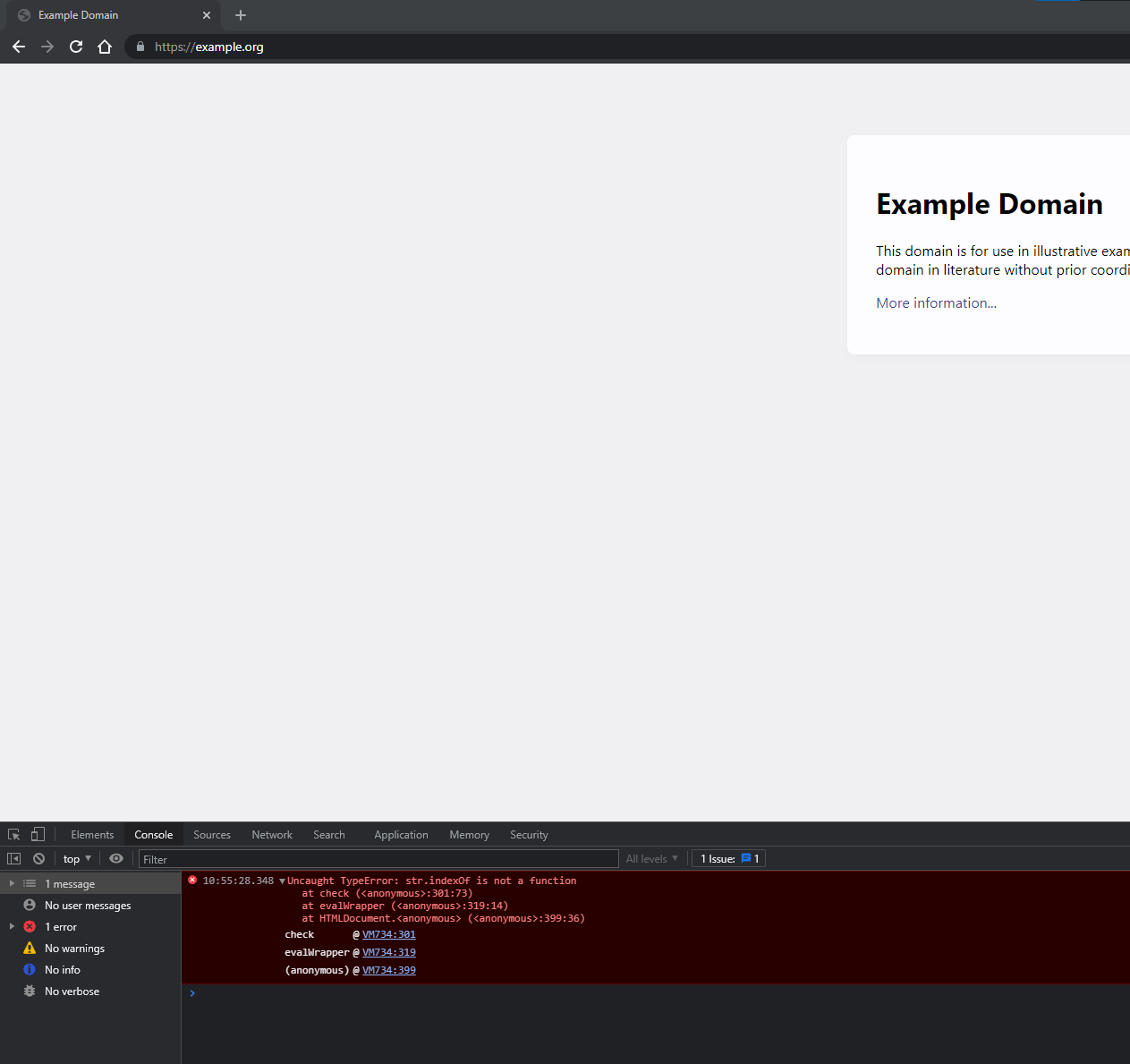Open the Sources tab

(x=212, y=834)
